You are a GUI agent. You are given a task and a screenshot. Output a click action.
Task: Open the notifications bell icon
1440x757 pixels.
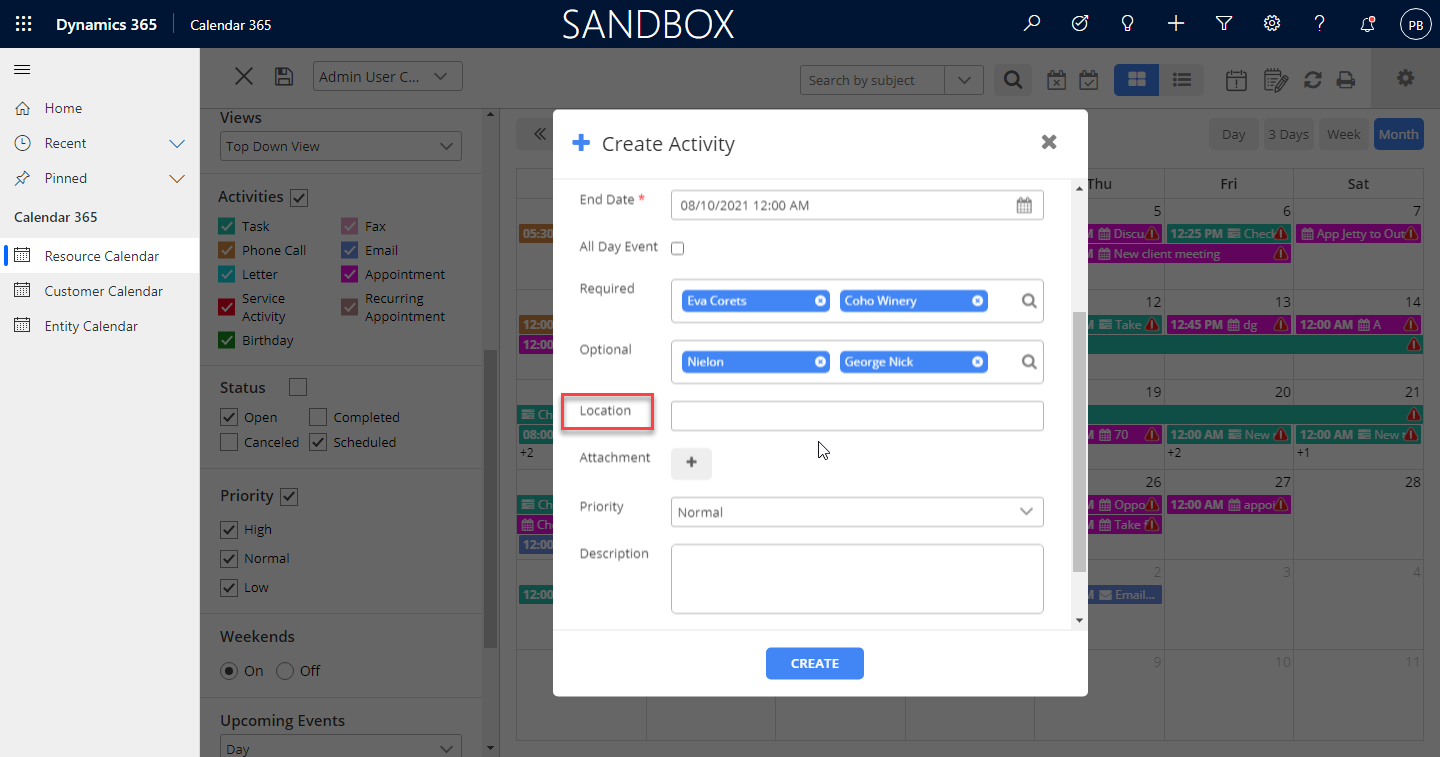[1367, 24]
